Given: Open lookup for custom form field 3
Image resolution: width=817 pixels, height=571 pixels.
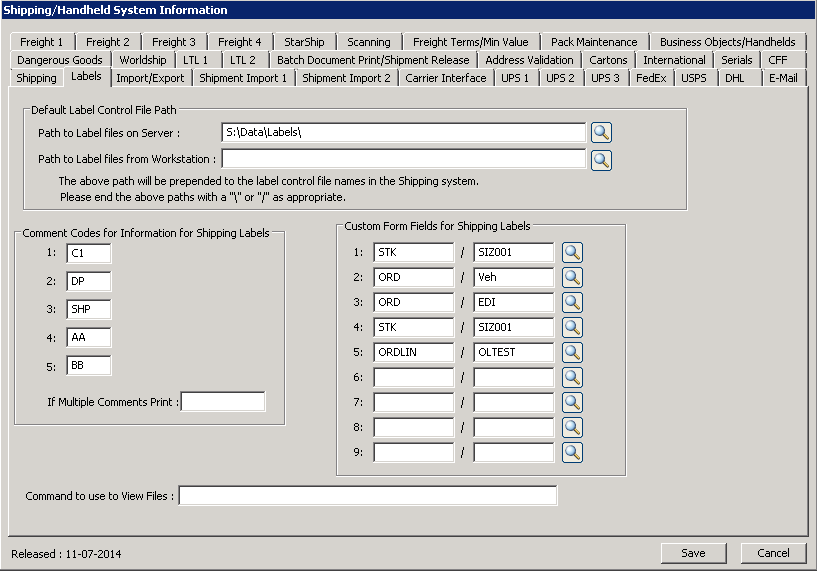Looking at the screenshot, I should tap(572, 303).
